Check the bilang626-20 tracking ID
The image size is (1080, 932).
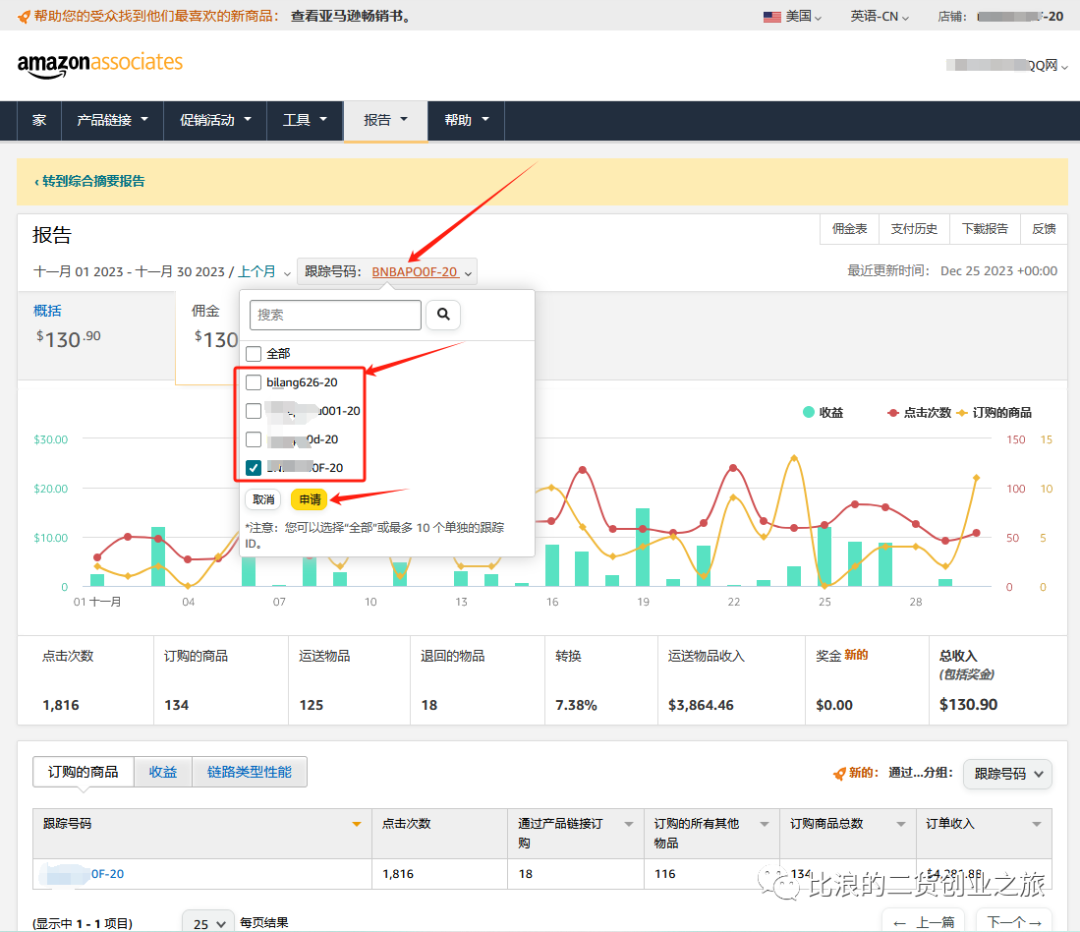[253, 382]
